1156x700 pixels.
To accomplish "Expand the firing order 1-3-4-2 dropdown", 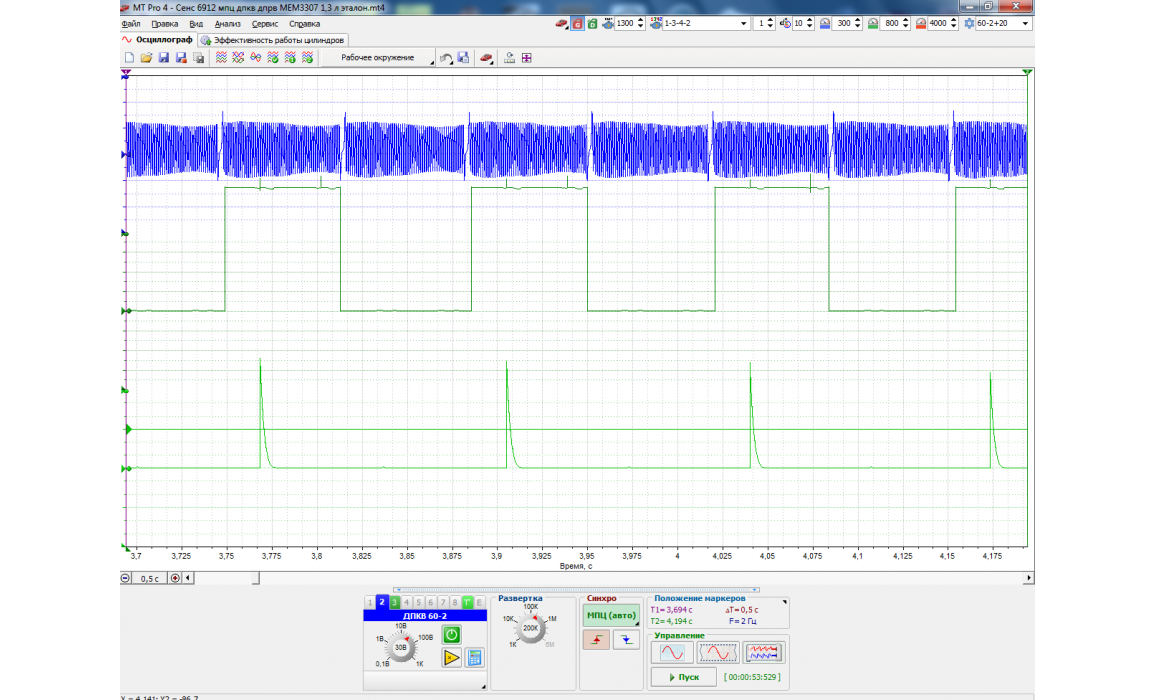I will pyautogui.click(x=743, y=23).
